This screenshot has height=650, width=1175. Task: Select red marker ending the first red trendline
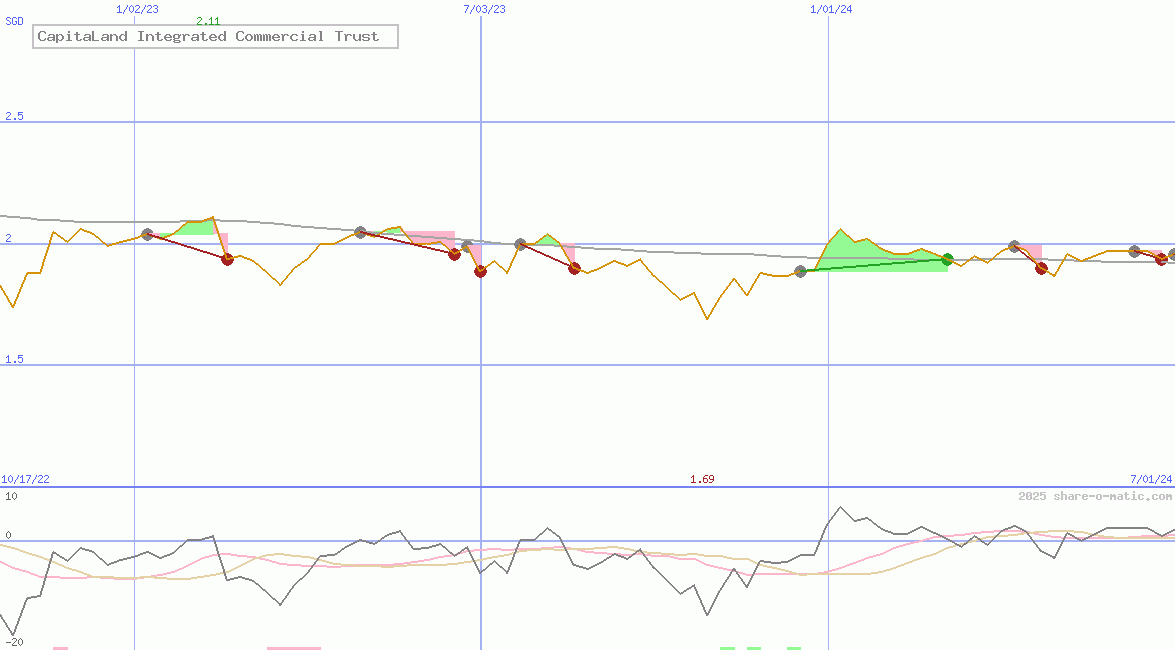(227, 259)
